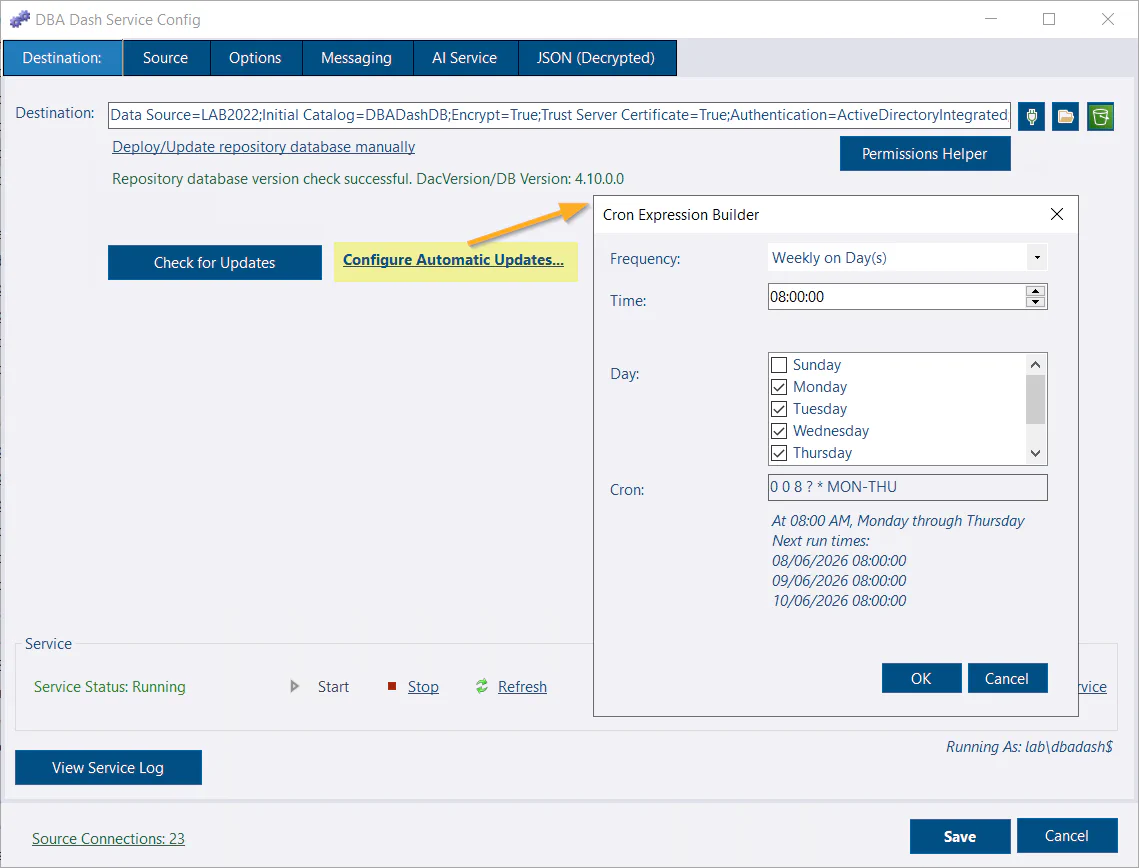Uncheck the Thursday checkbox
Screen dimensions: 1139x868
point(779,453)
